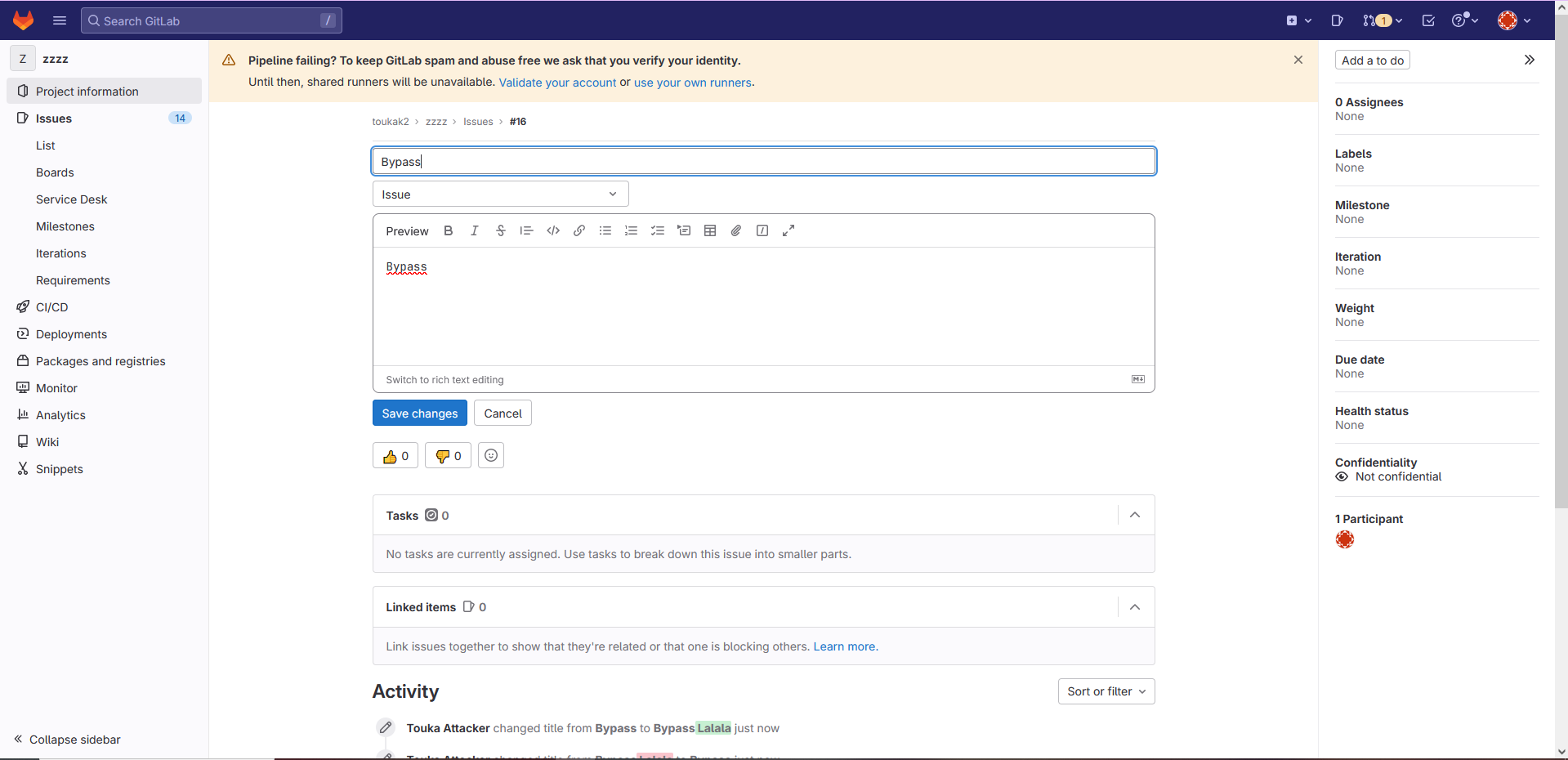Click the issue title input field
1568x760 pixels.
(763, 162)
